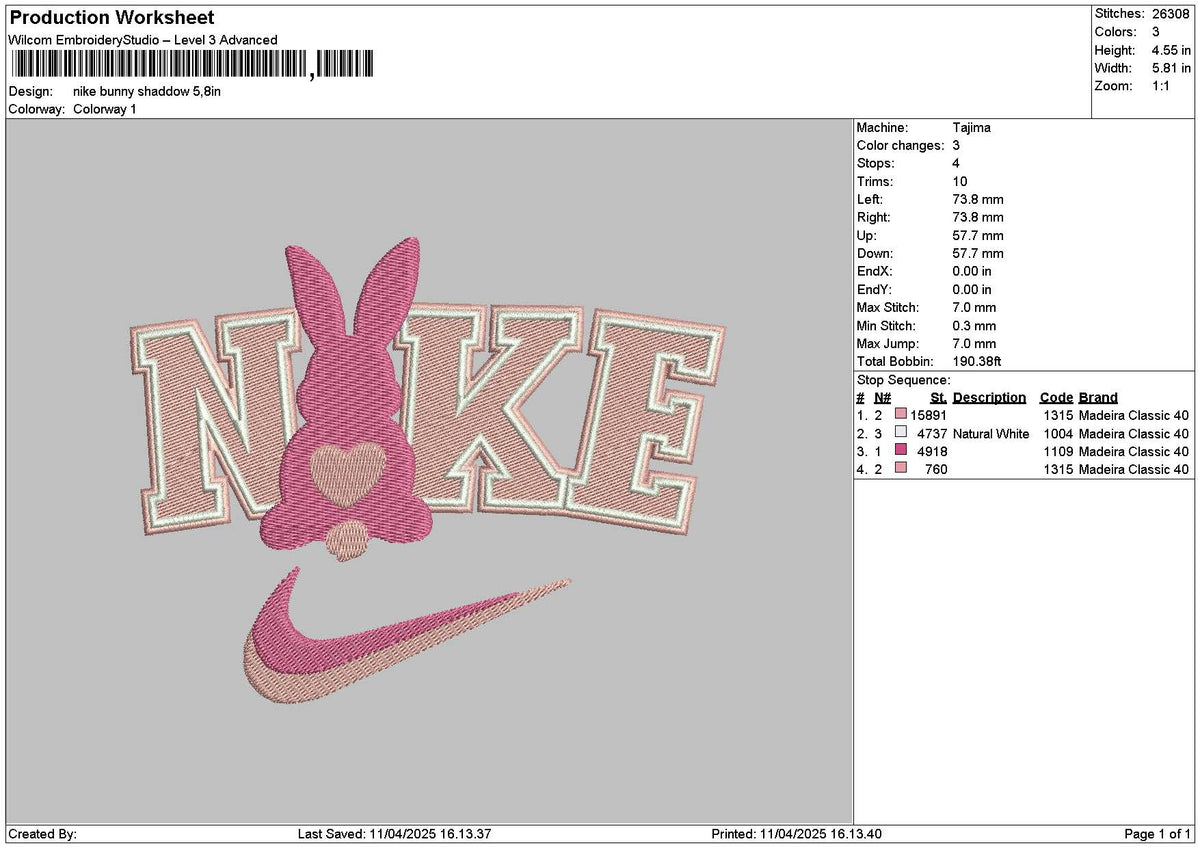This screenshot has height=848, width=1200.
Task: Select the Colorway 1 value
Action: click(x=105, y=109)
